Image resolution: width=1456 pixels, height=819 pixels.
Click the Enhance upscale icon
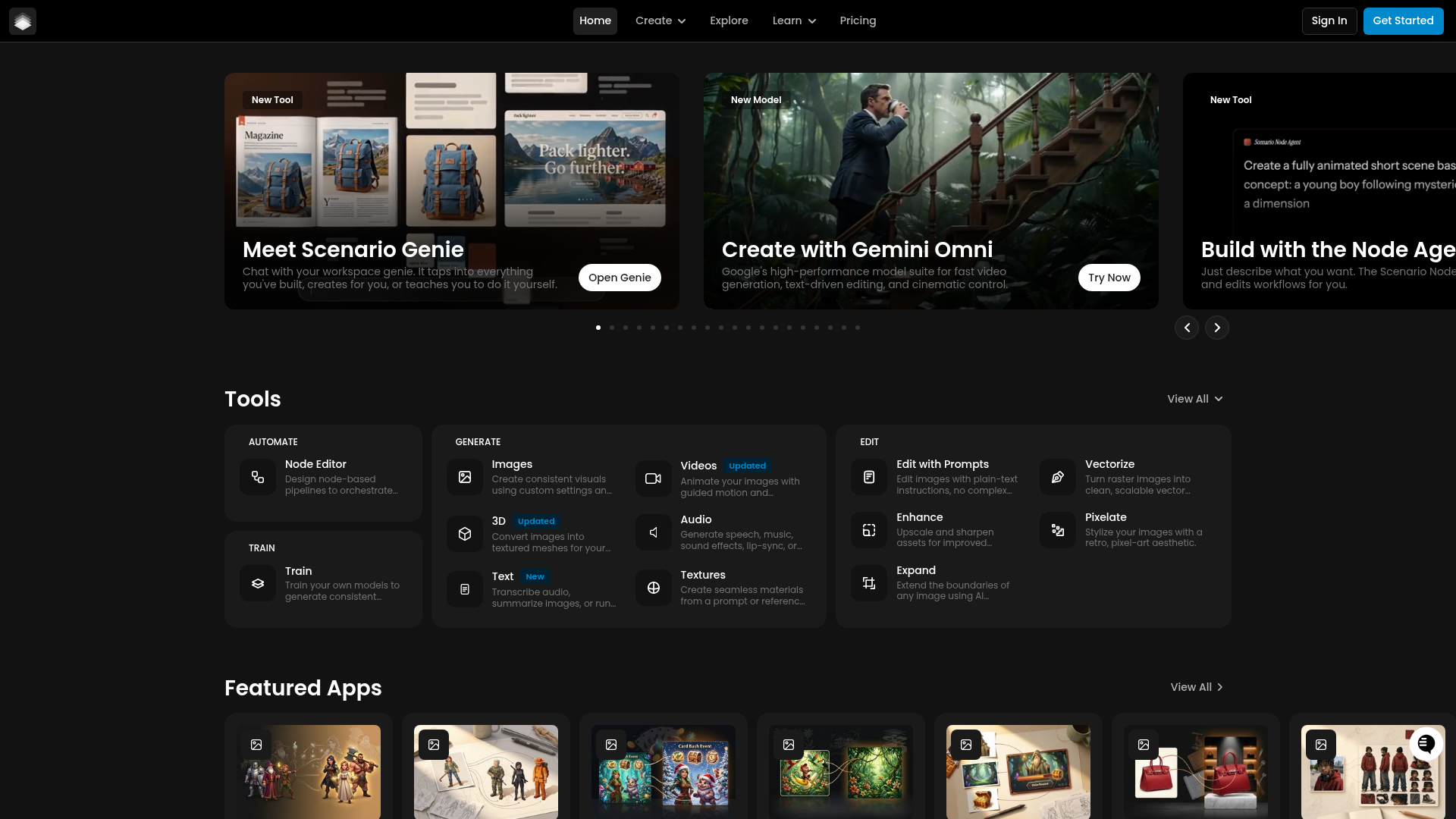pyautogui.click(x=869, y=530)
